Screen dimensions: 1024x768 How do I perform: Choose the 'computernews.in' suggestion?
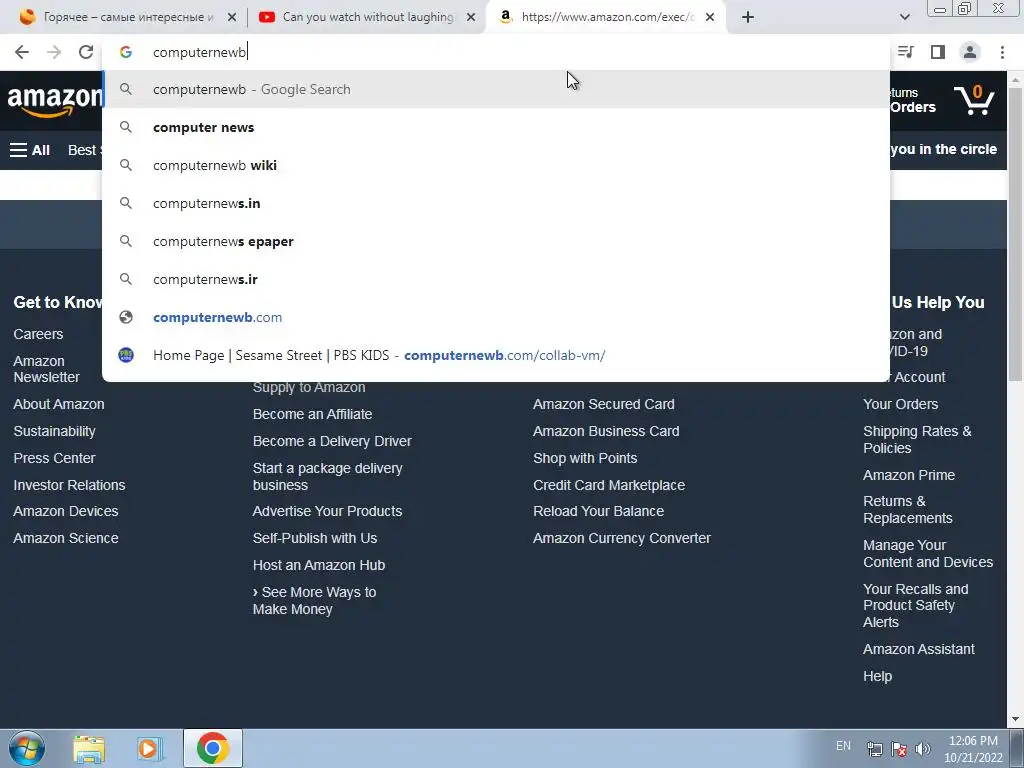(x=496, y=203)
